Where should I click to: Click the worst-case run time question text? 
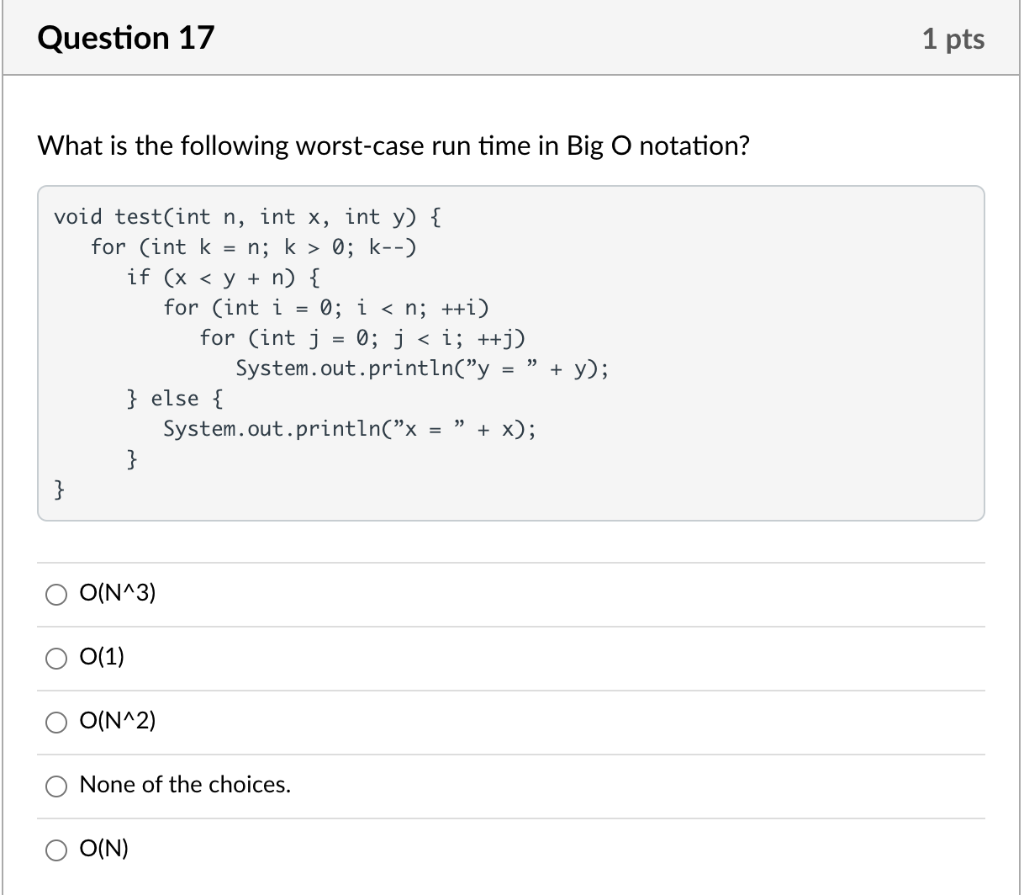394,146
